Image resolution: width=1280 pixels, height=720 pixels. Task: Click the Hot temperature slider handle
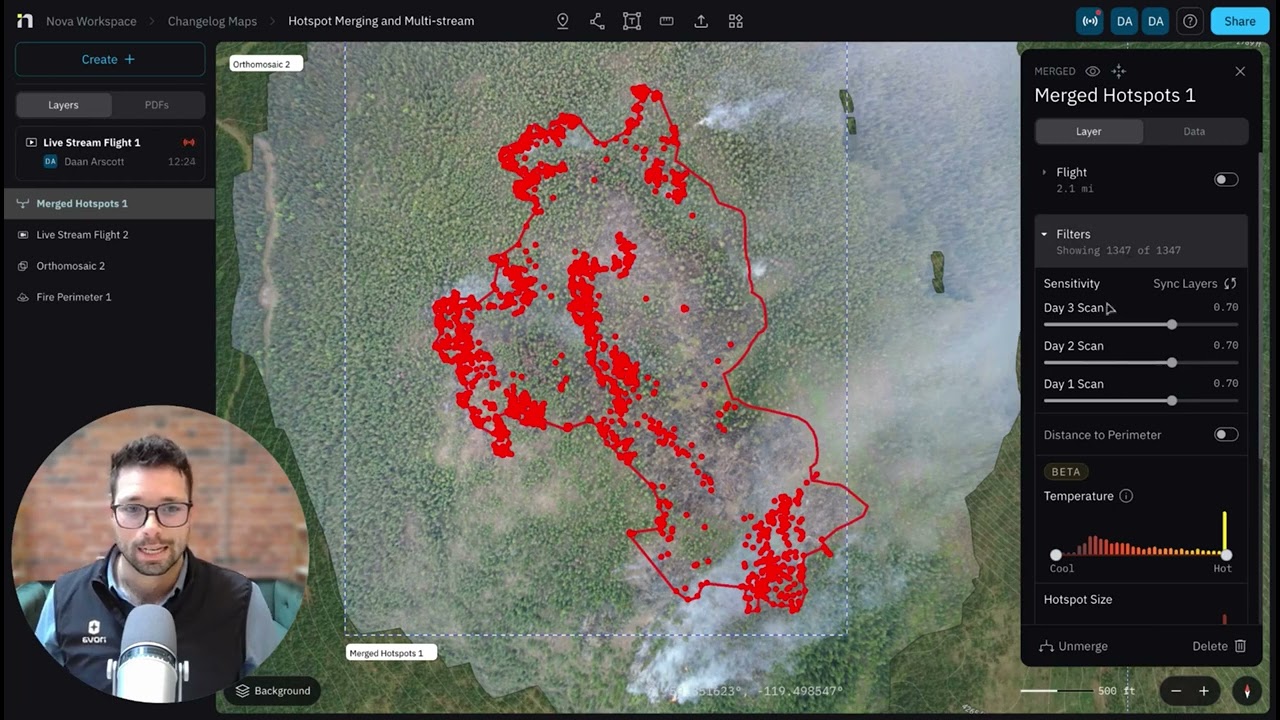1226,554
